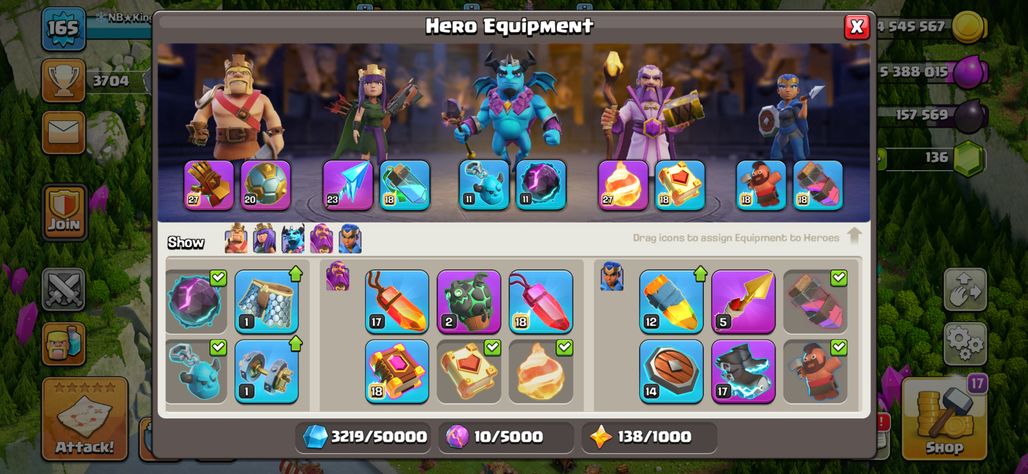
Task: Select the upgradable level 1 metal dumbbell equipment
Action: point(267,371)
